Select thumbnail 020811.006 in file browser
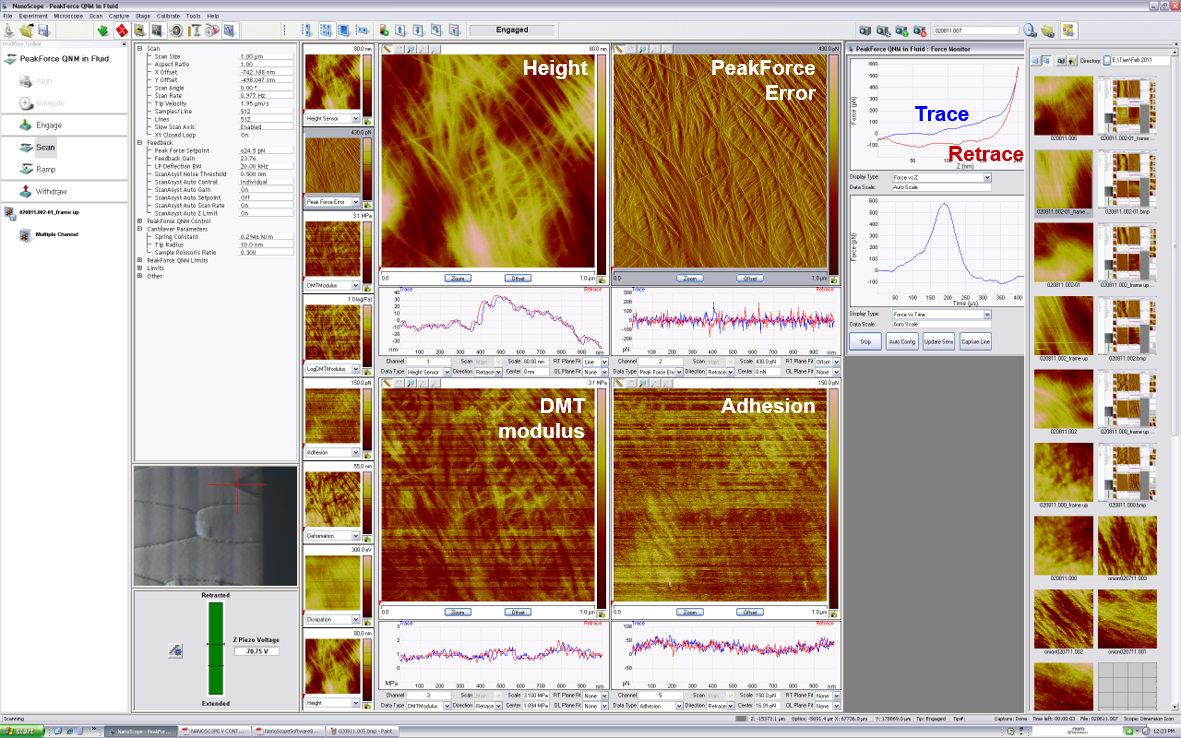 coord(1063,106)
